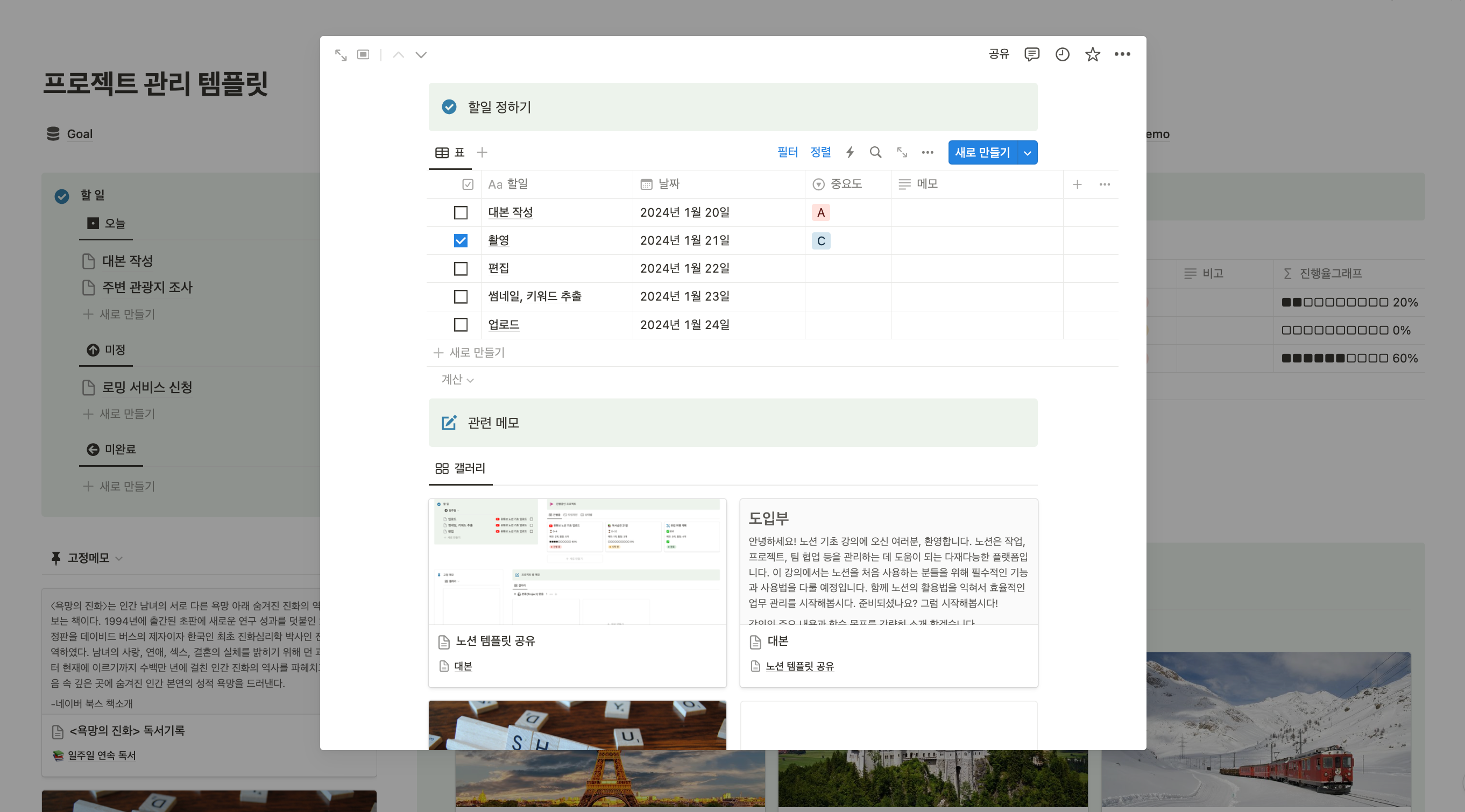The width and height of the screenshot is (1465, 812).
Task: Check the 업로드 task checkbox
Action: 460,325
